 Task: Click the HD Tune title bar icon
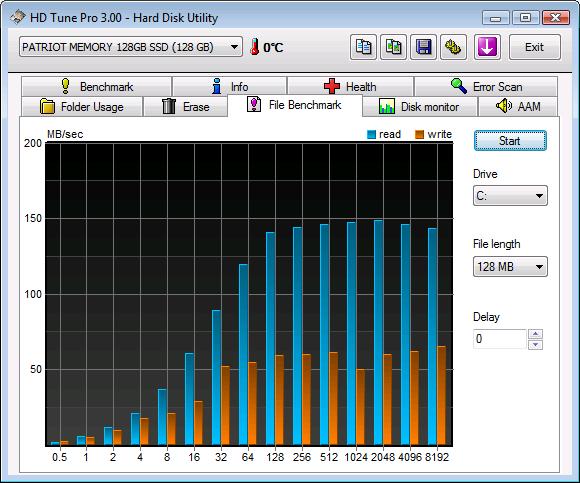point(17,17)
